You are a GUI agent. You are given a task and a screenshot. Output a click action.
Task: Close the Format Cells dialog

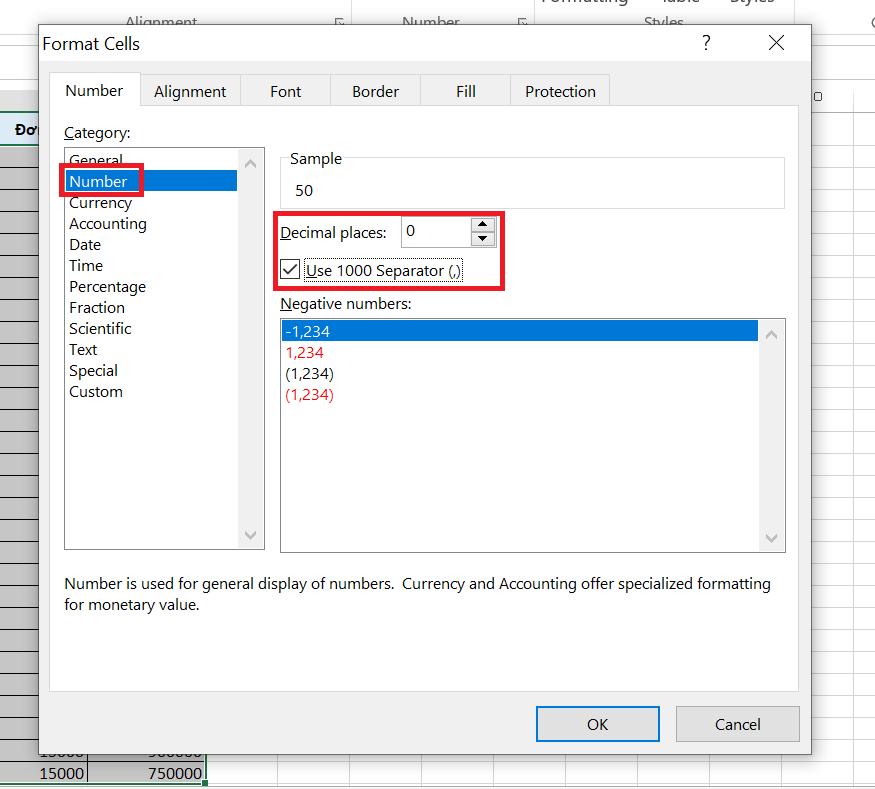point(776,42)
